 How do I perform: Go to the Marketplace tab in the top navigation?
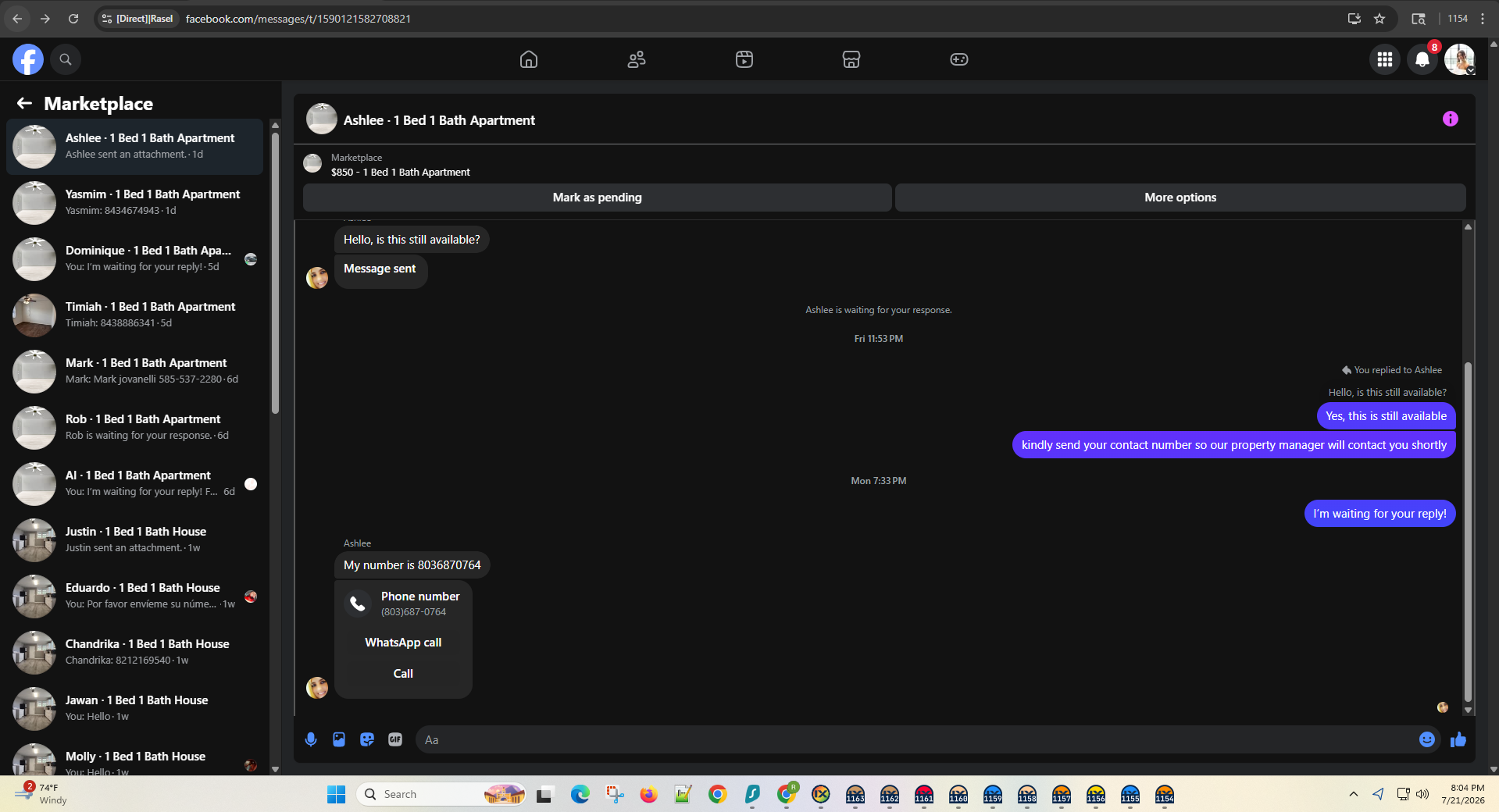point(851,59)
